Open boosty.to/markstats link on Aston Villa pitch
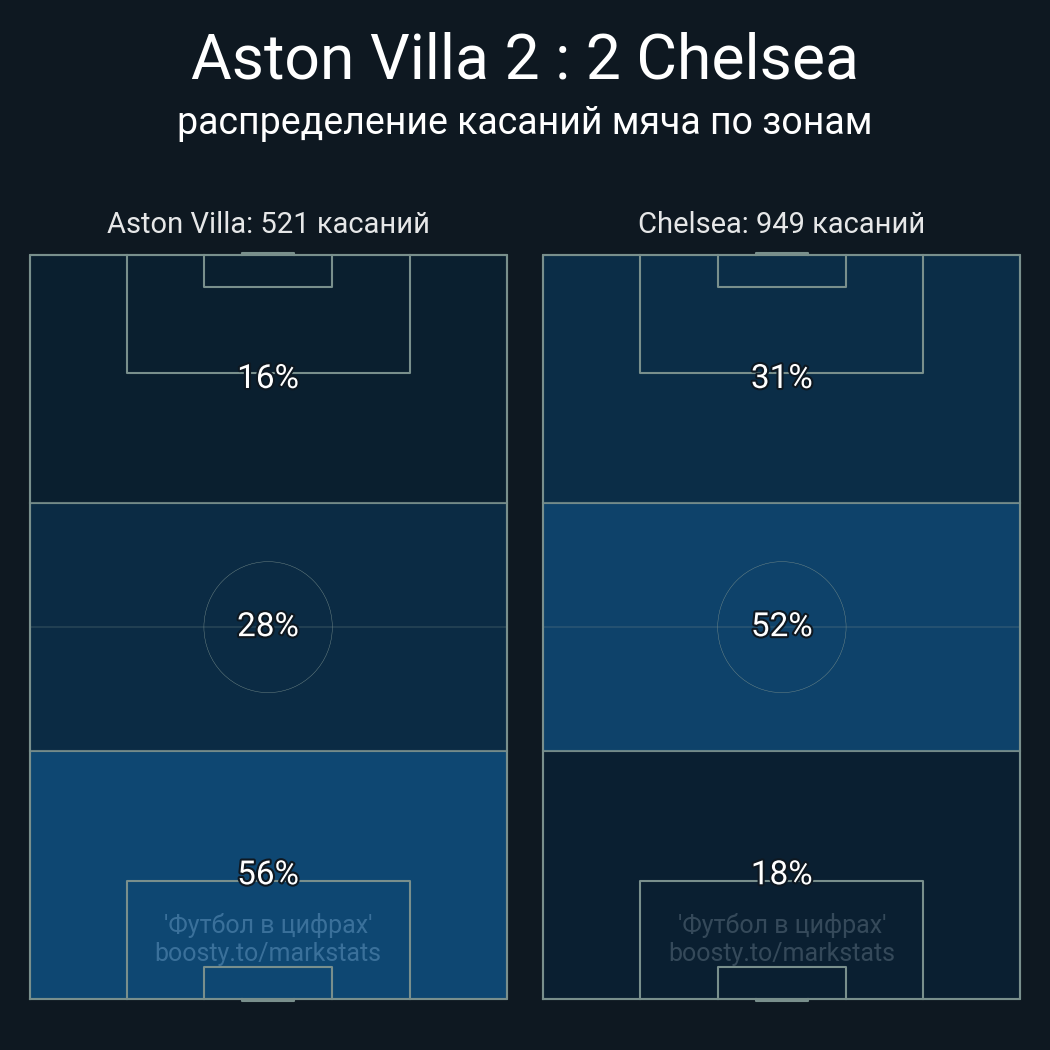This screenshot has width=1050, height=1050. tap(268, 952)
